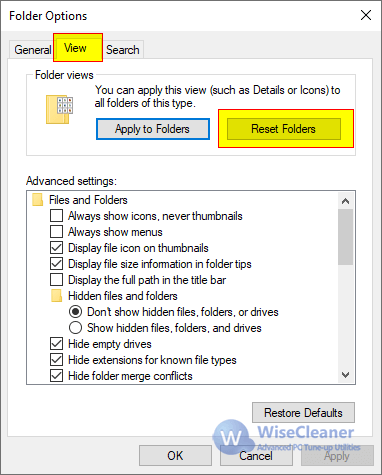Screen dimensions: 382x475
Task: Toggle Hide folder merge conflicts checkbox
Action: [x=57, y=376]
